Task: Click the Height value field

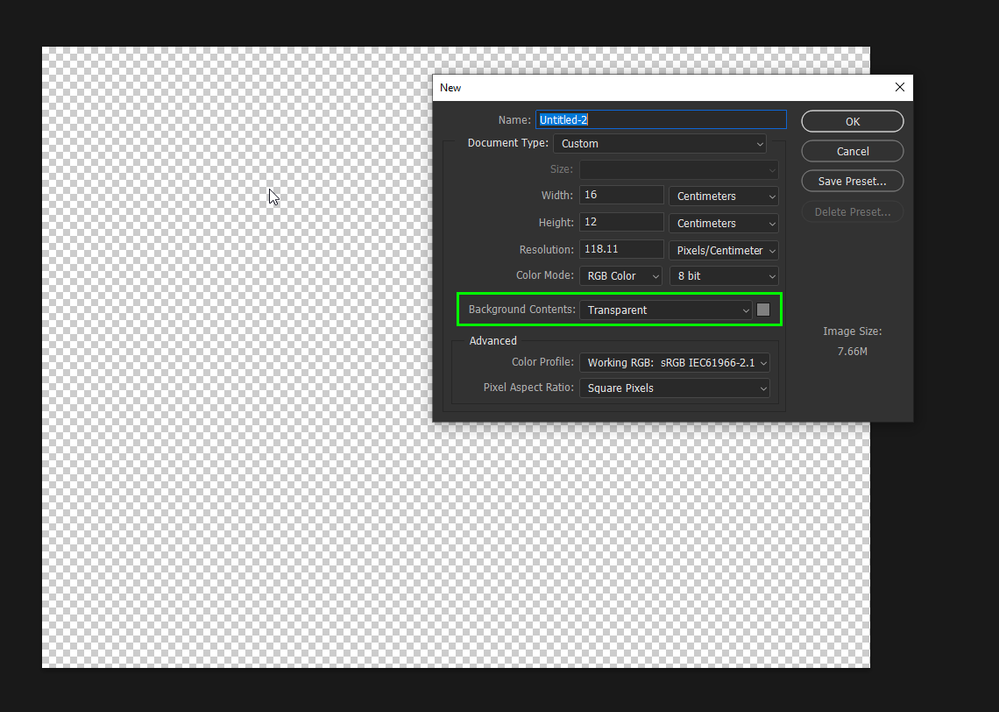Action: click(621, 222)
